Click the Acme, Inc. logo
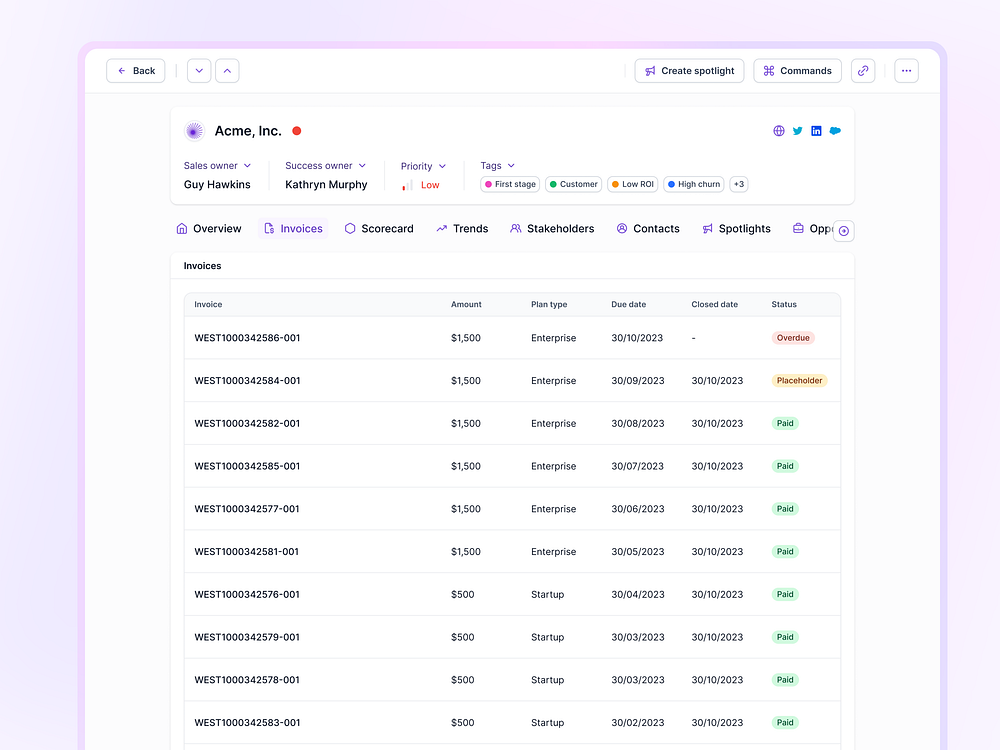 (194, 131)
